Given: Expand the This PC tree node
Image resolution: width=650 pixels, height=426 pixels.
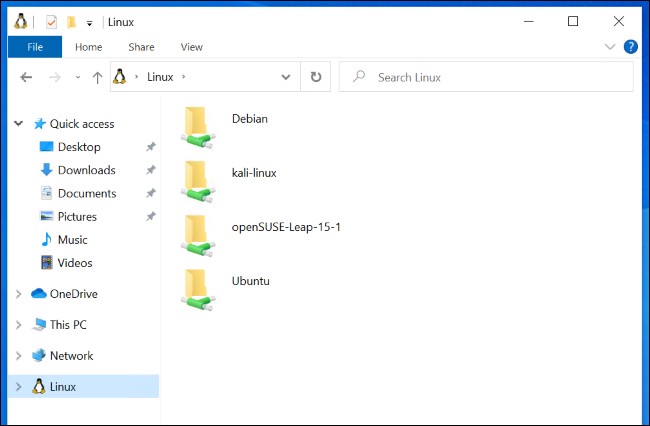Looking at the screenshot, I should [19, 325].
